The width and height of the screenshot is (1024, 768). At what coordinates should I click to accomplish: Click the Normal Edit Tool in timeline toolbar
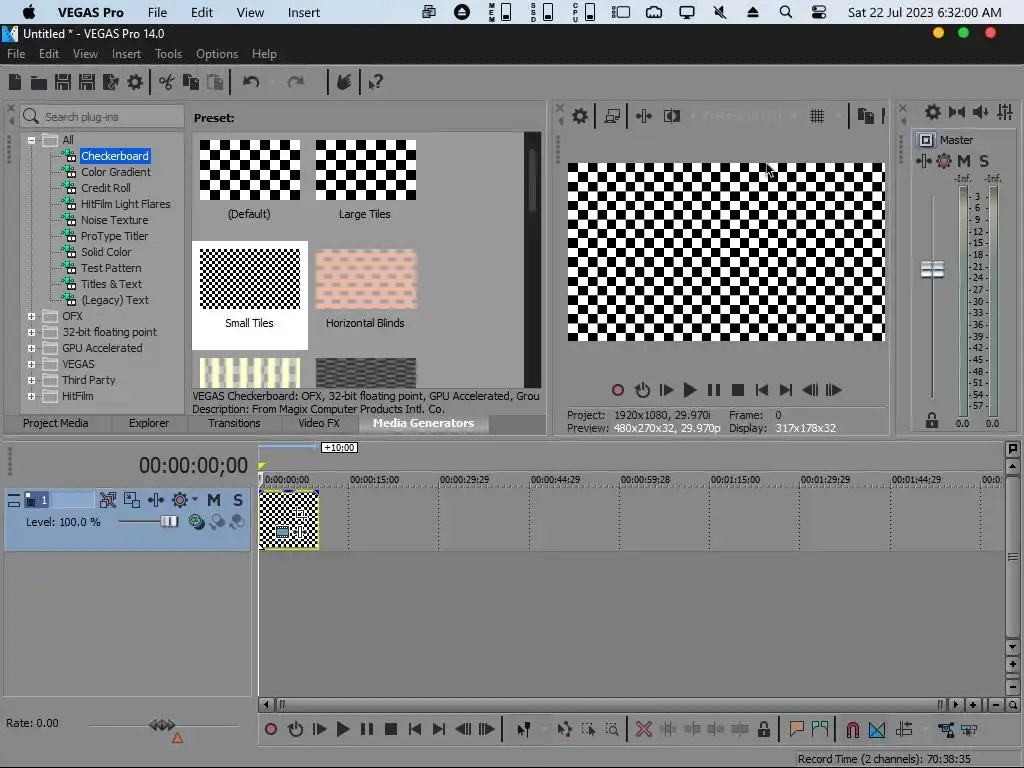(x=523, y=729)
